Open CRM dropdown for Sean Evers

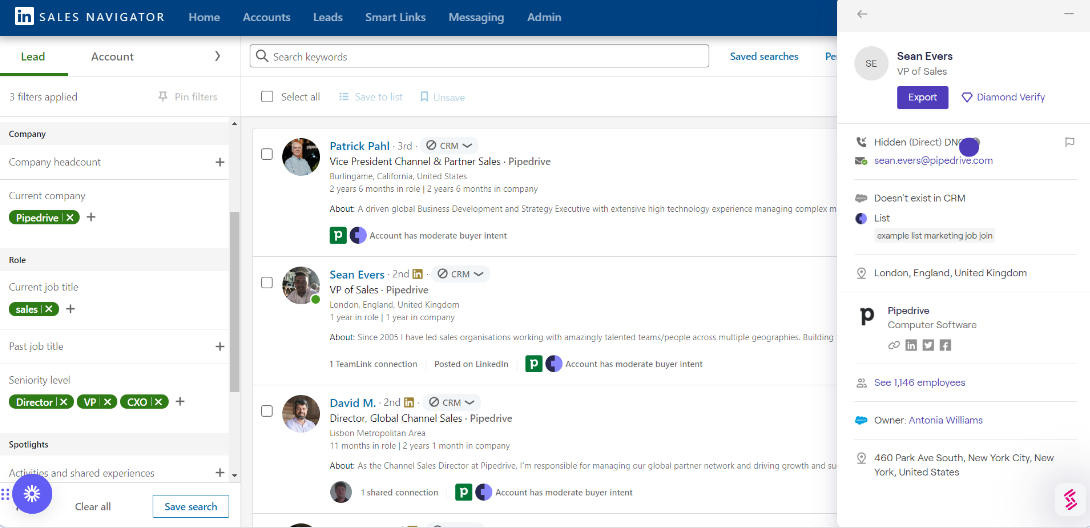click(460, 274)
